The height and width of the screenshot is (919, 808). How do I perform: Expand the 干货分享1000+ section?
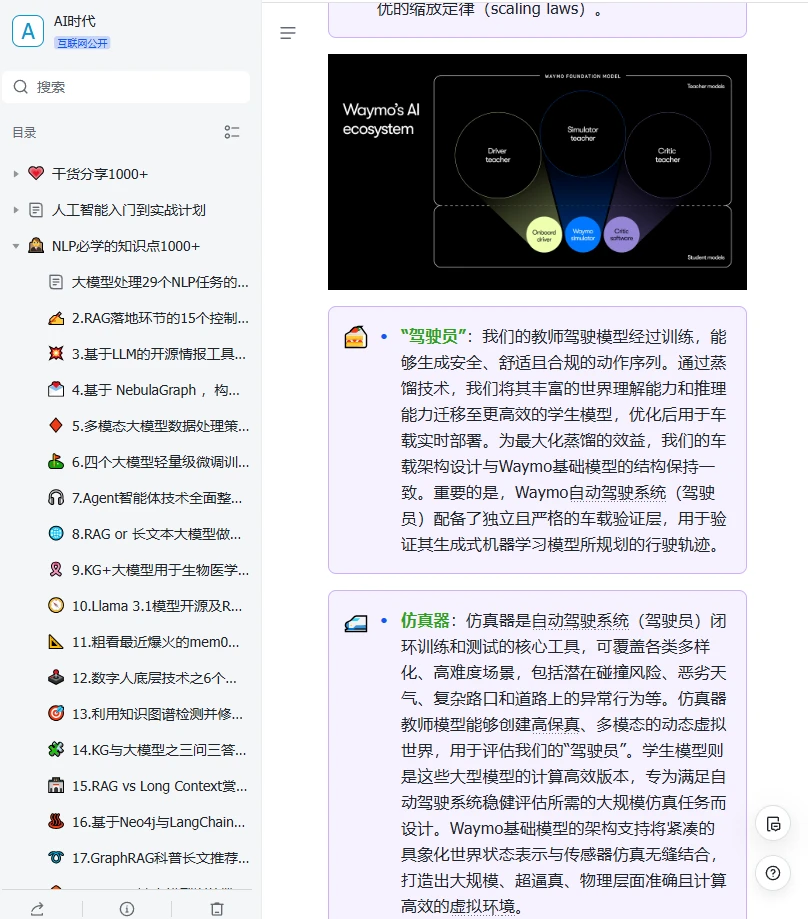16,173
